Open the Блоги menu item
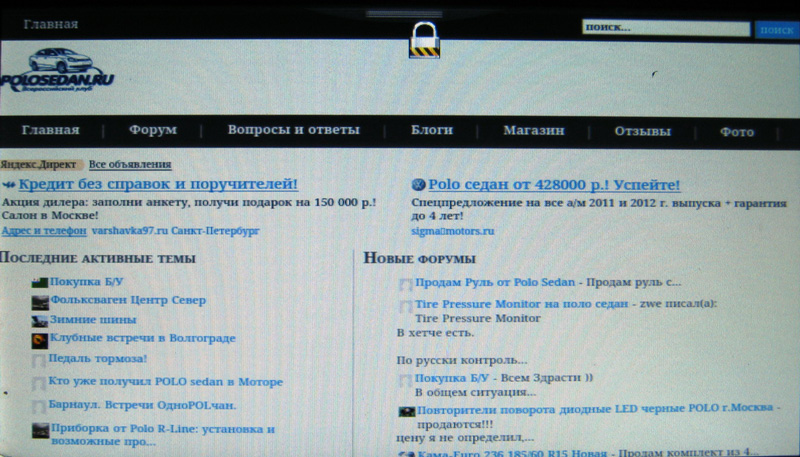The image size is (800, 457). coord(432,130)
